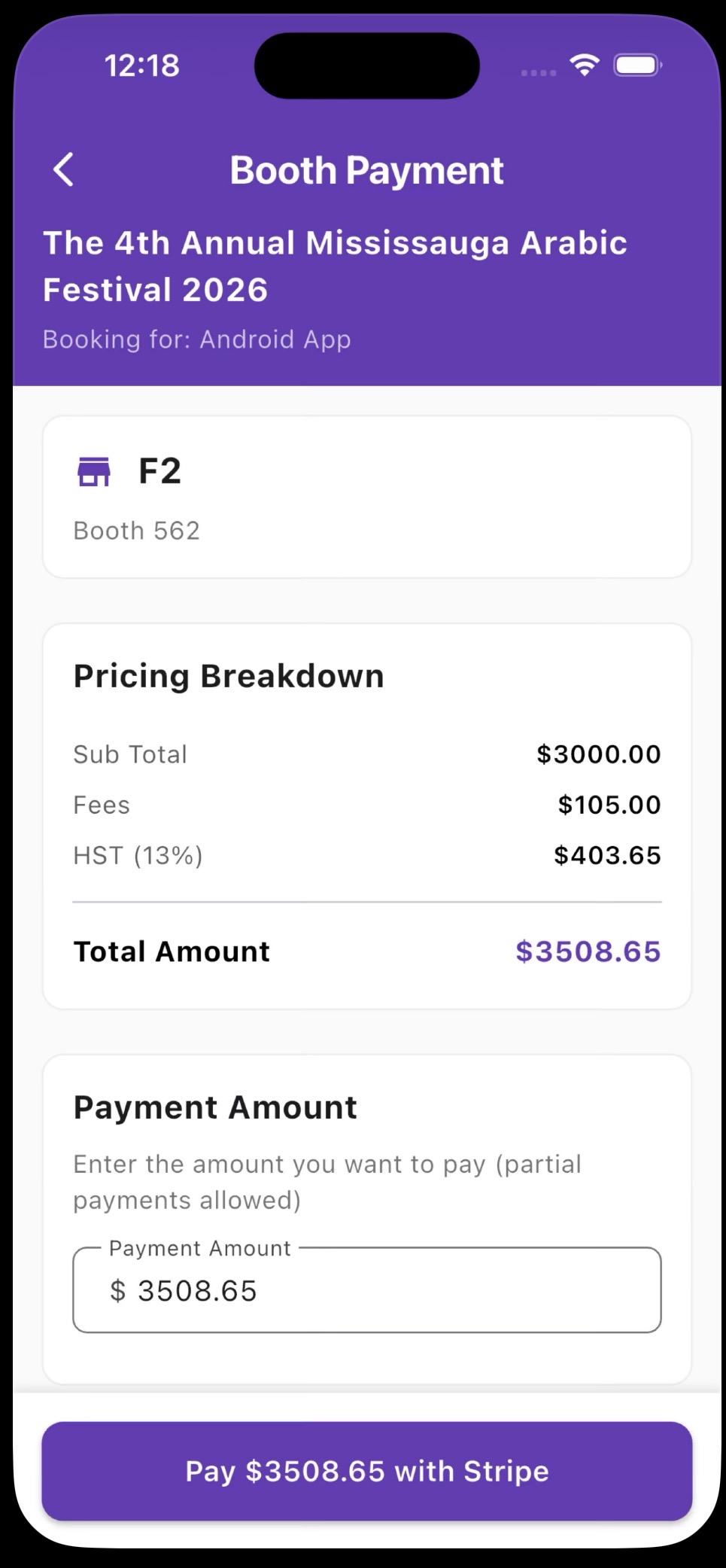Click the booth storefront icon

(94, 472)
